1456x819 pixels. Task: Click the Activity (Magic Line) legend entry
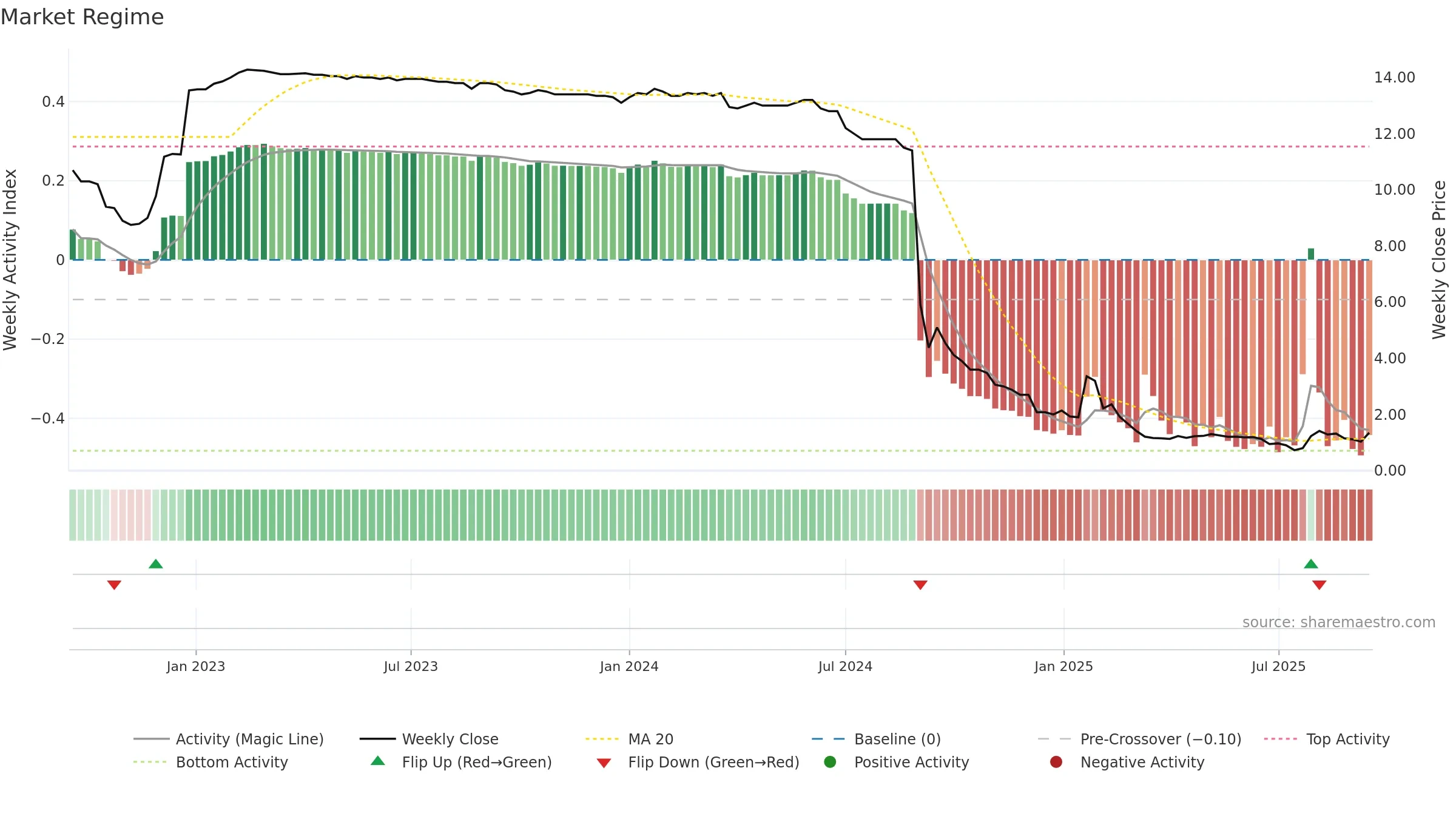pyautogui.click(x=229, y=739)
